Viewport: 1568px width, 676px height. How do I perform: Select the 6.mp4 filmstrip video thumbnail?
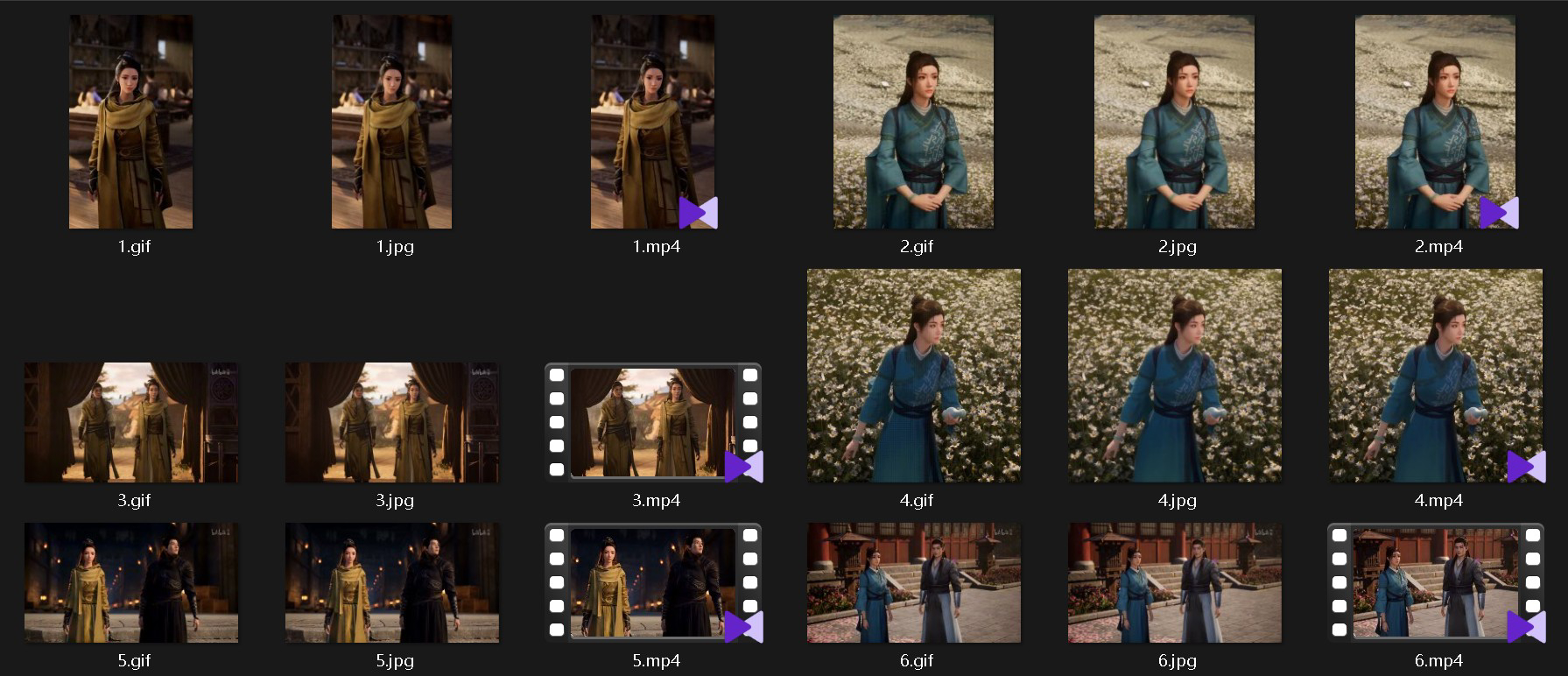(x=1436, y=582)
